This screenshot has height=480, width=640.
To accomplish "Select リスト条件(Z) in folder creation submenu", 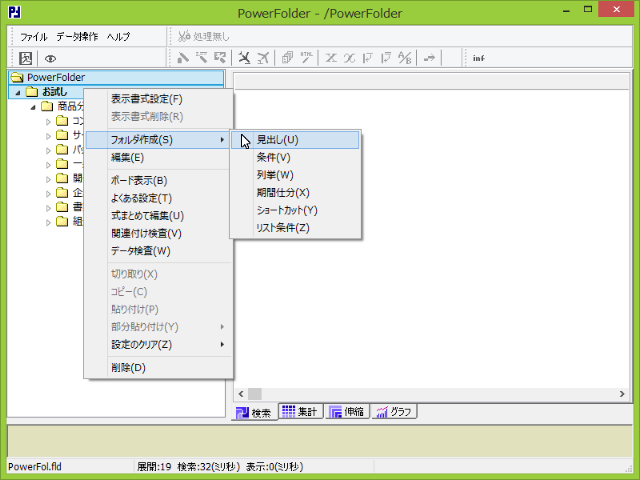I will tap(295, 228).
